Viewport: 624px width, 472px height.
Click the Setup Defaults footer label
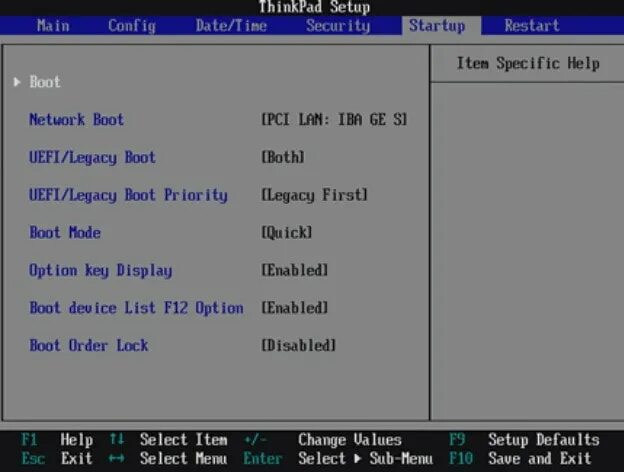pos(544,440)
